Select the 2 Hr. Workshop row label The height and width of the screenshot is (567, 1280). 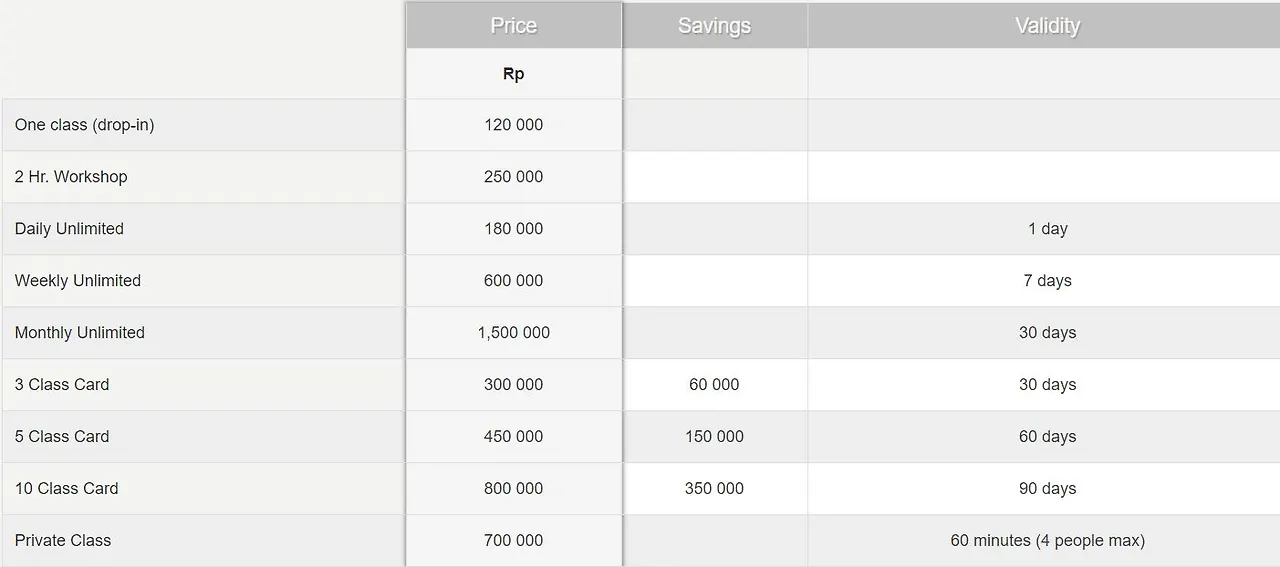coord(71,177)
